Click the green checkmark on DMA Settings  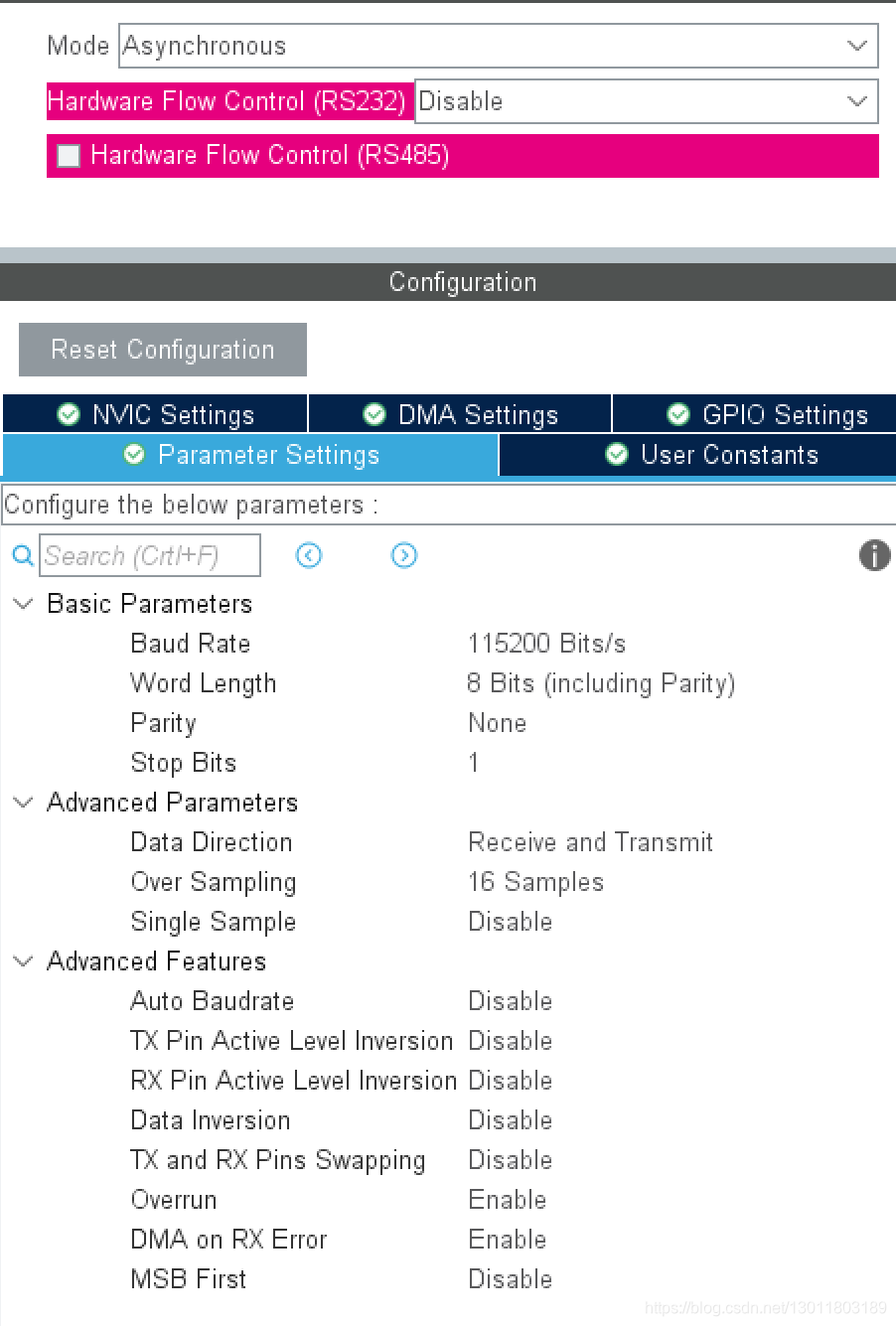[x=373, y=414]
